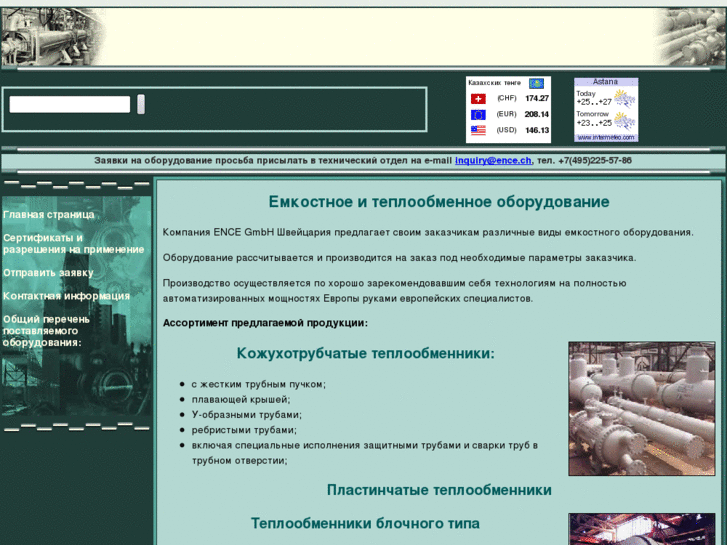The width and height of the screenshot is (727, 545).
Task: Click tomorrow's weather icon in Astana widget
Action: click(625, 121)
